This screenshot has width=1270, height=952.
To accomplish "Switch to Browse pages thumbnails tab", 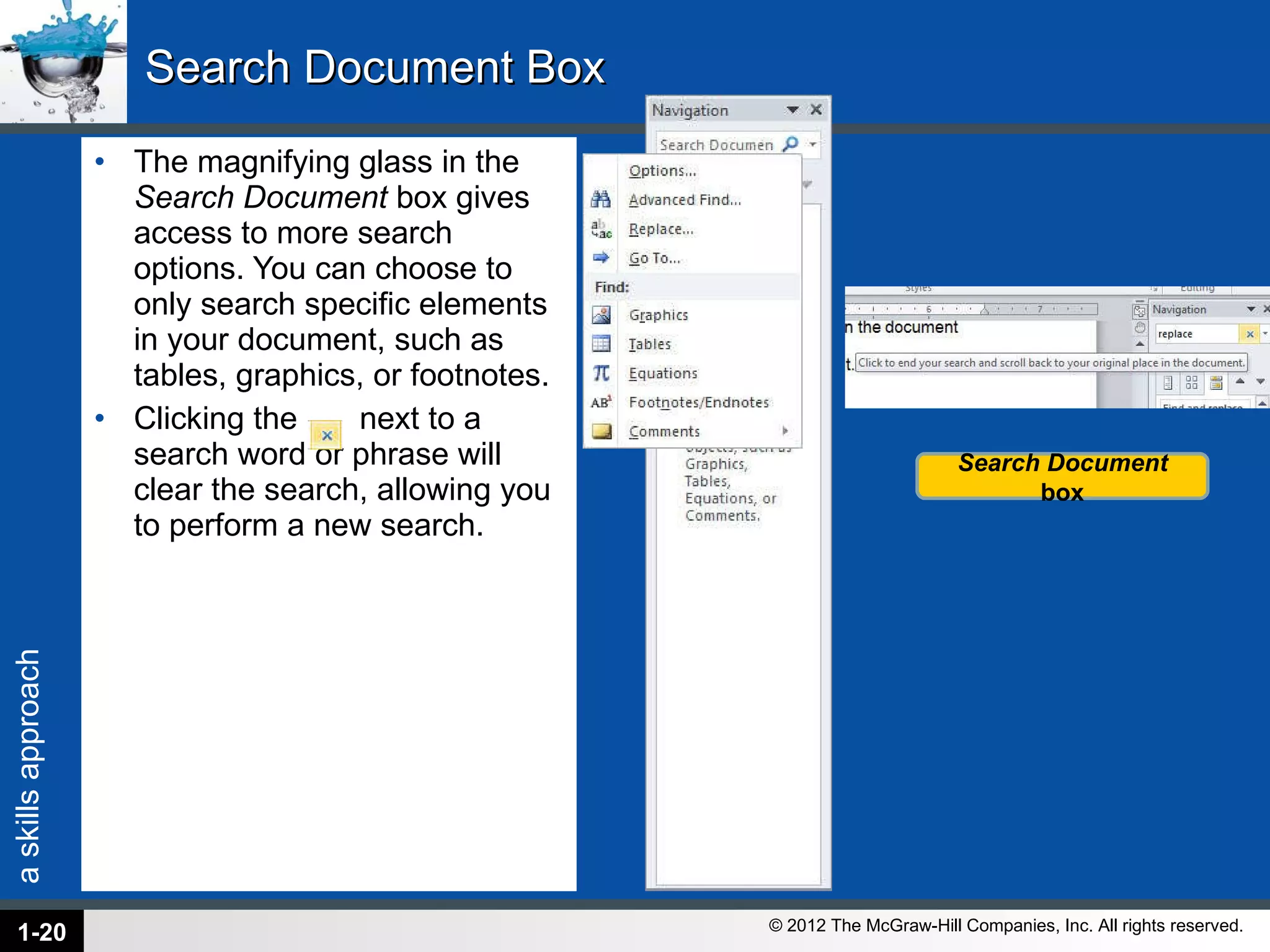I will click(x=1192, y=383).
